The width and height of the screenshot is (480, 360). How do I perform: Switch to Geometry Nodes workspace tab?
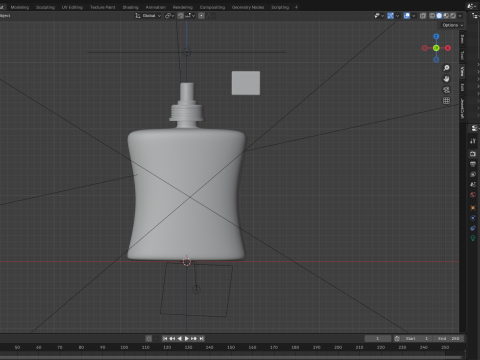[x=248, y=7]
